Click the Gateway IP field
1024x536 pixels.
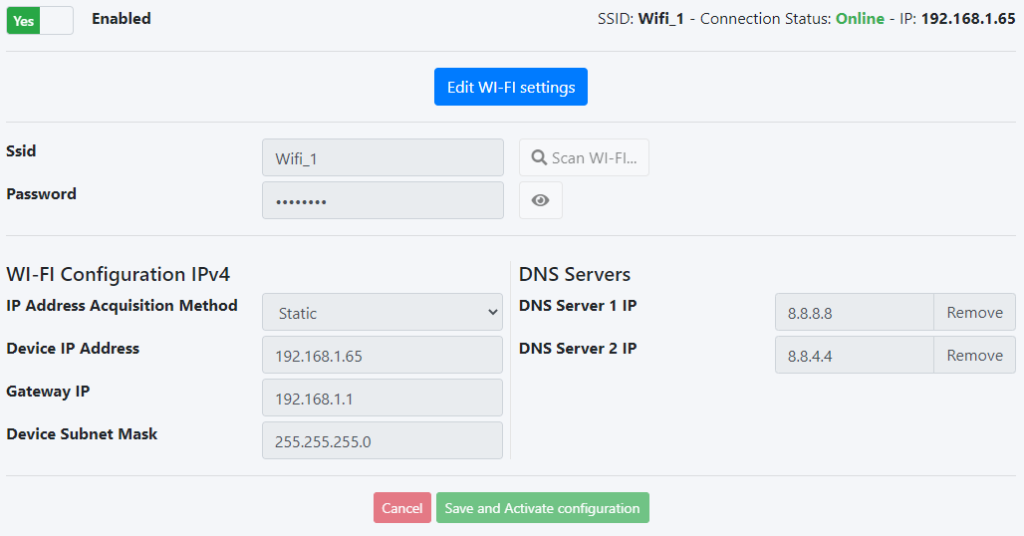click(x=382, y=398)
